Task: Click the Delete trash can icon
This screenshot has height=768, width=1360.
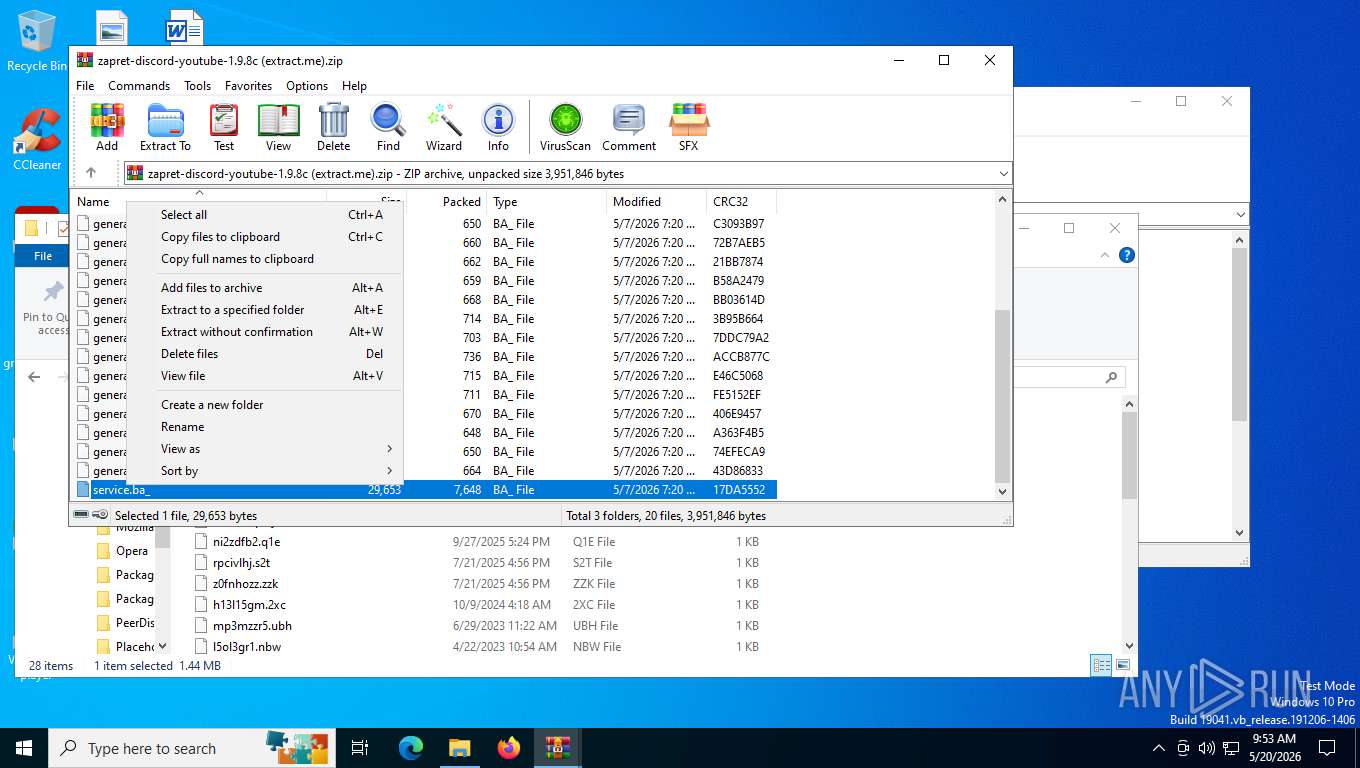Action: pos(333,127)
